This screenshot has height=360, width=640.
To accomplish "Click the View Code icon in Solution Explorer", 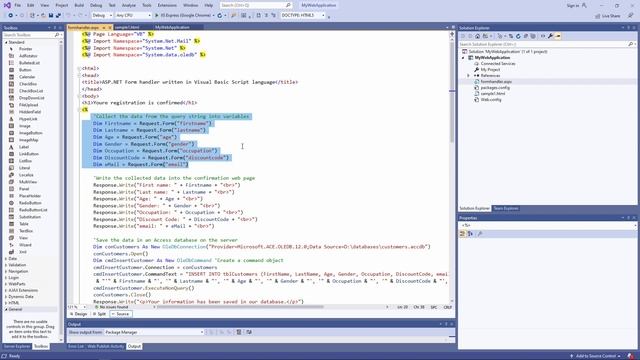I will pyautogui.click(x=543, y=36).
